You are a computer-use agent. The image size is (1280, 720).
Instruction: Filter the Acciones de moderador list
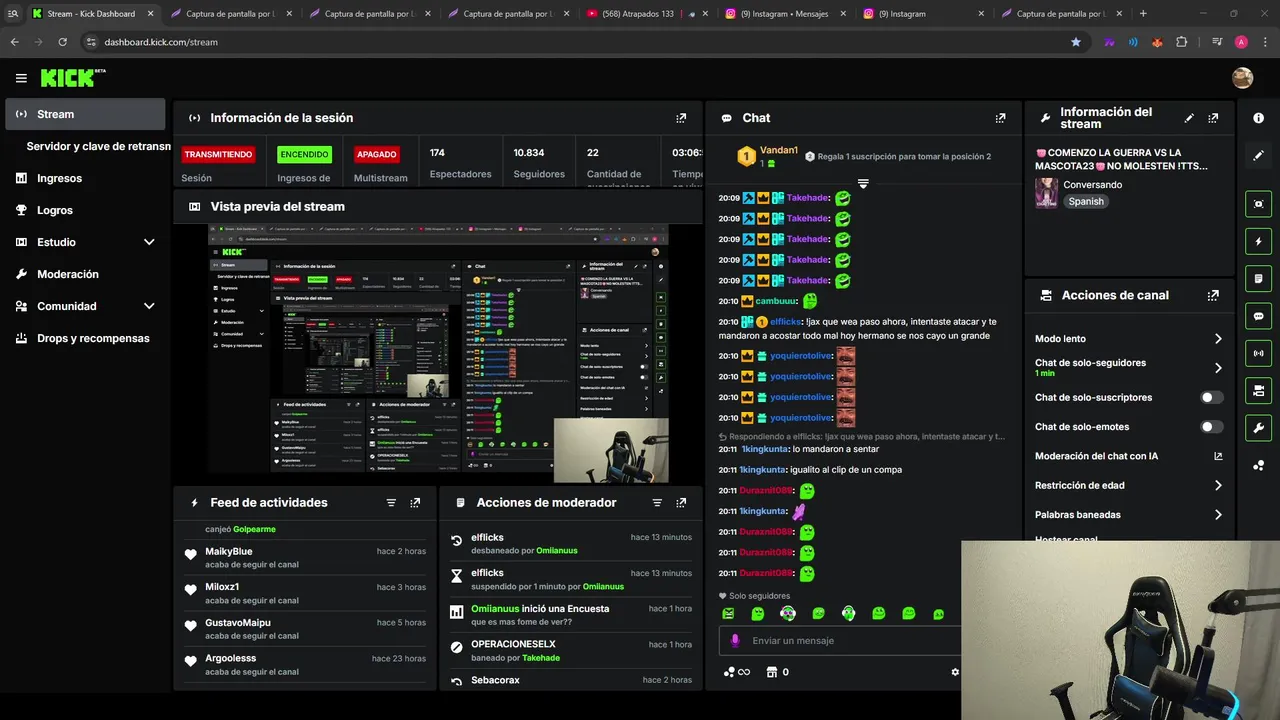coord(657,503)
